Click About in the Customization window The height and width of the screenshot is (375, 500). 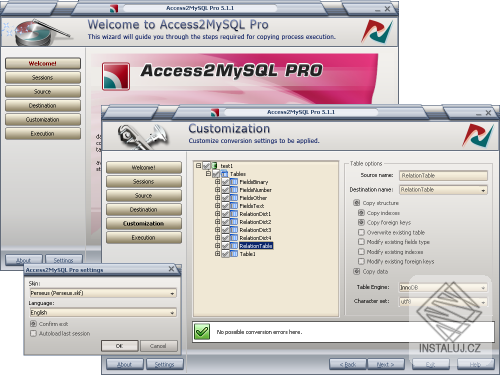click(x=125, y=364)
